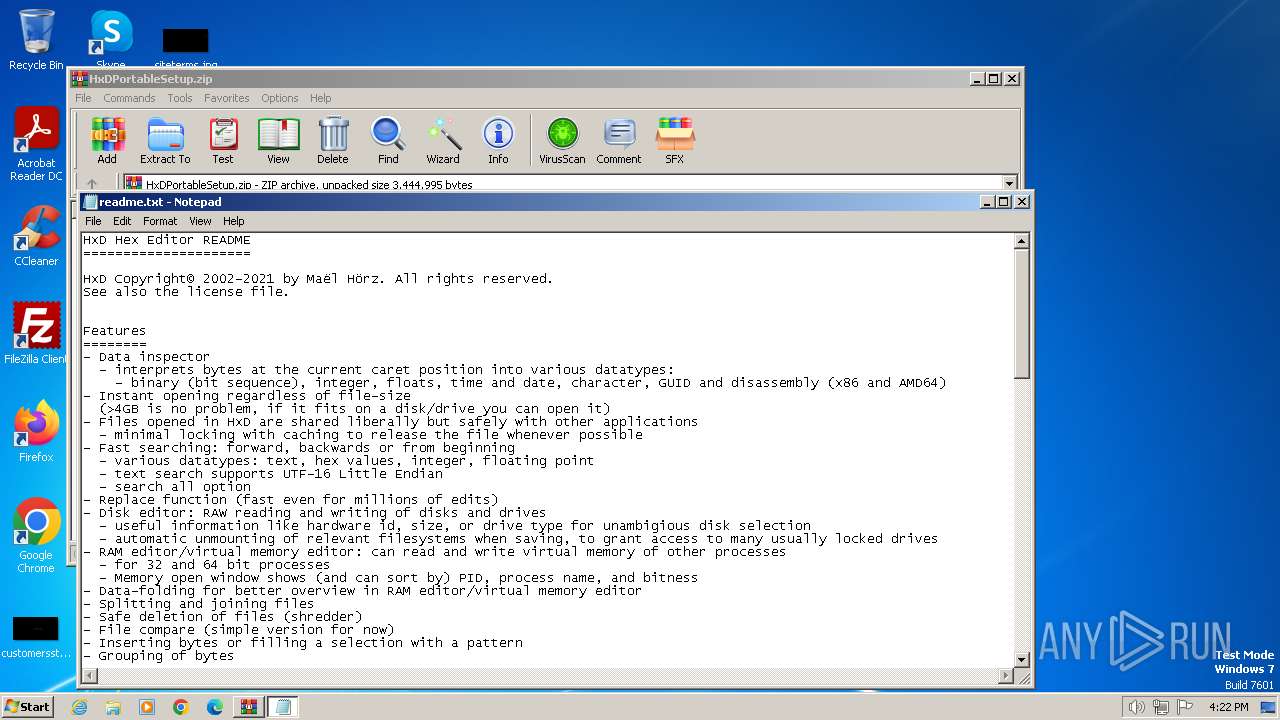The image size is (1280, 720).
Task: Click 'HxD Hex Editor README' heading text
Action: coord(167,240)
